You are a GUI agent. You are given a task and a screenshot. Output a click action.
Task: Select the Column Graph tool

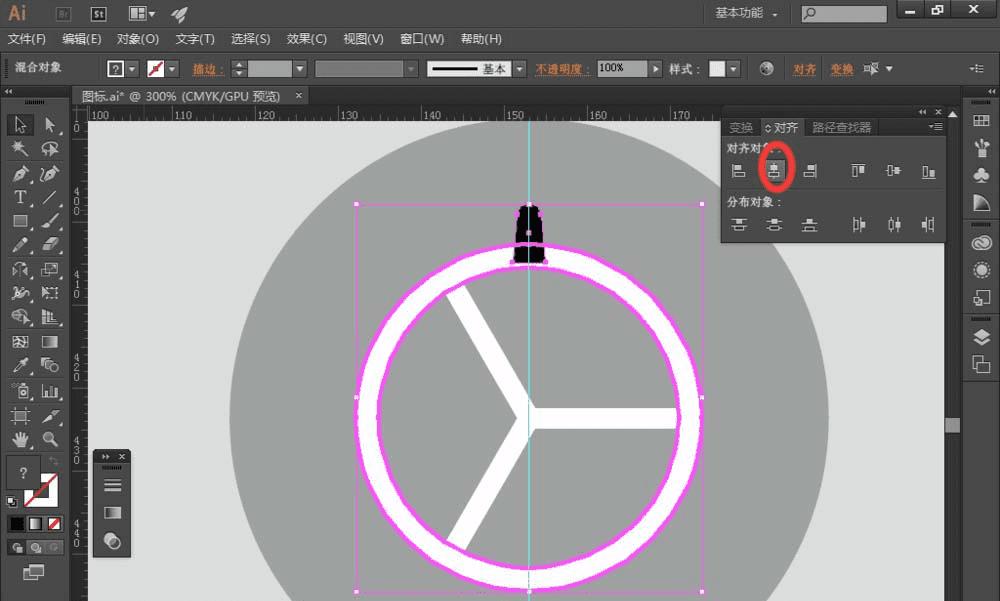point(50,391)
